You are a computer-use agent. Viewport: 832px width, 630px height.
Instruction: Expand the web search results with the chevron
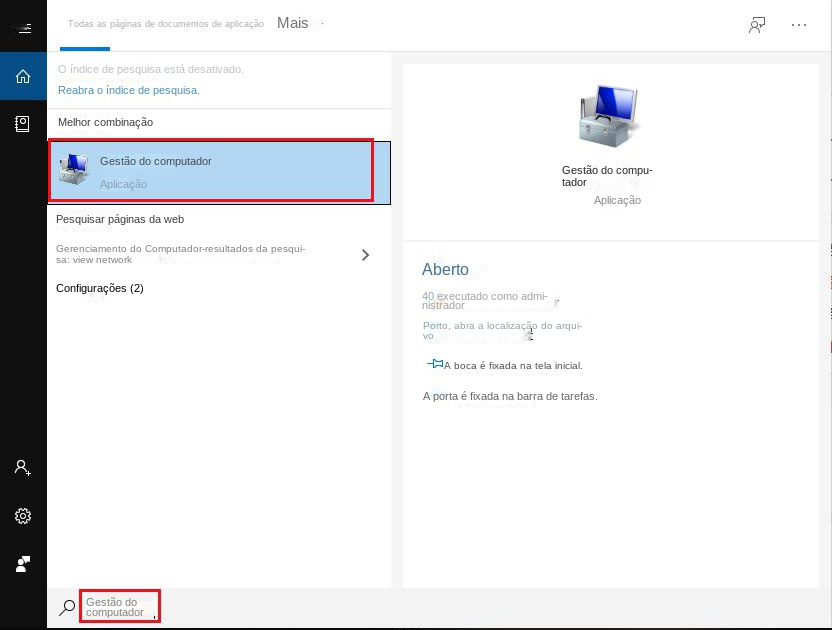coord(365,254)
